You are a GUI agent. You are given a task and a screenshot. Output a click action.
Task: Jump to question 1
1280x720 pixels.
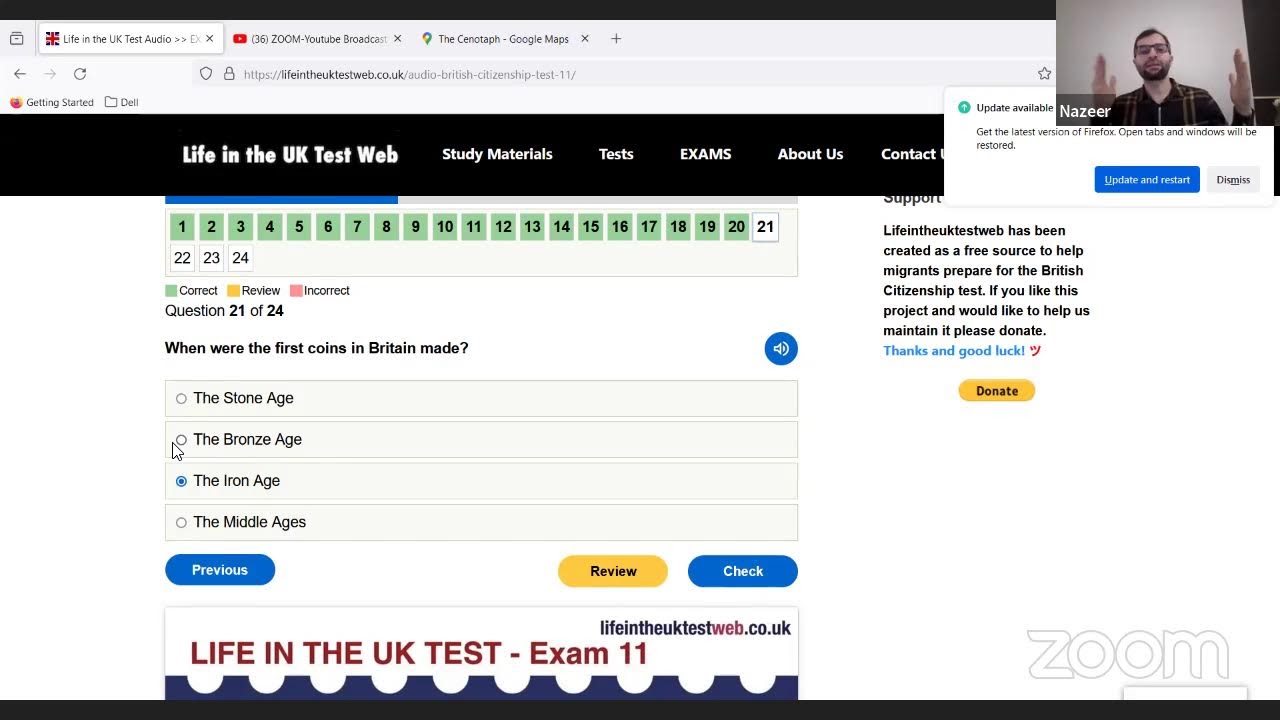click(182, 227)
